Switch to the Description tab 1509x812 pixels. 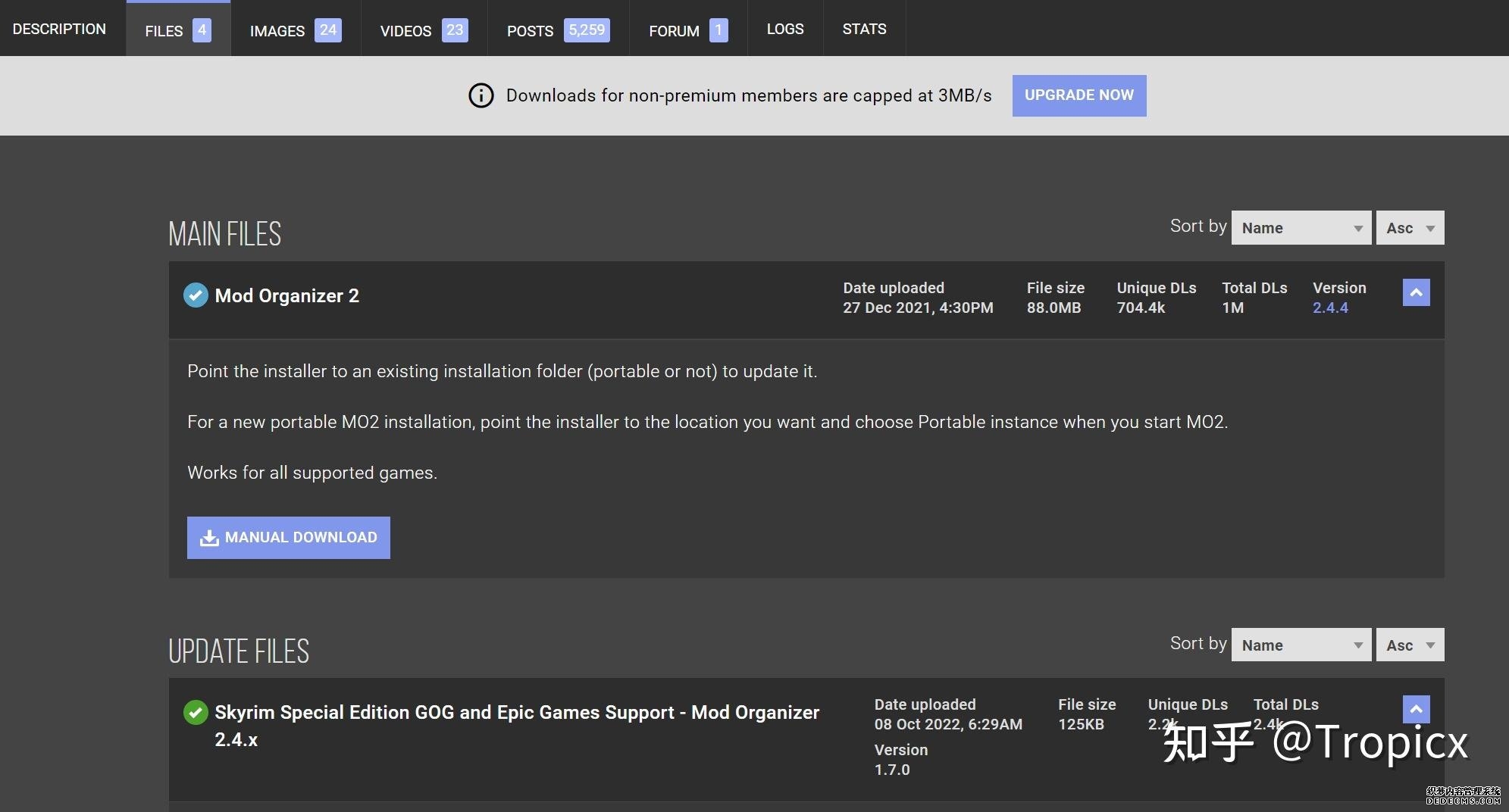pos(59,29)
